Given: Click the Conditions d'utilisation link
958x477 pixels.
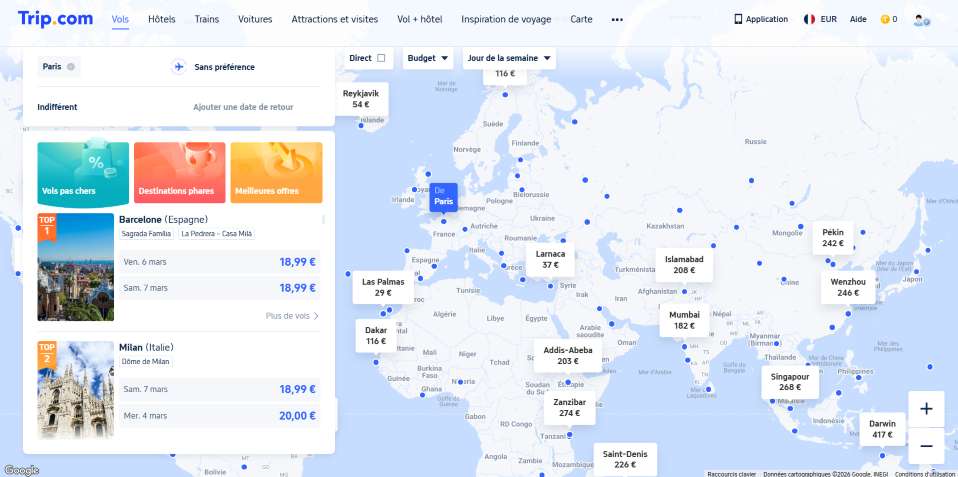Looking at the screenshot, I should click(925, 474).
